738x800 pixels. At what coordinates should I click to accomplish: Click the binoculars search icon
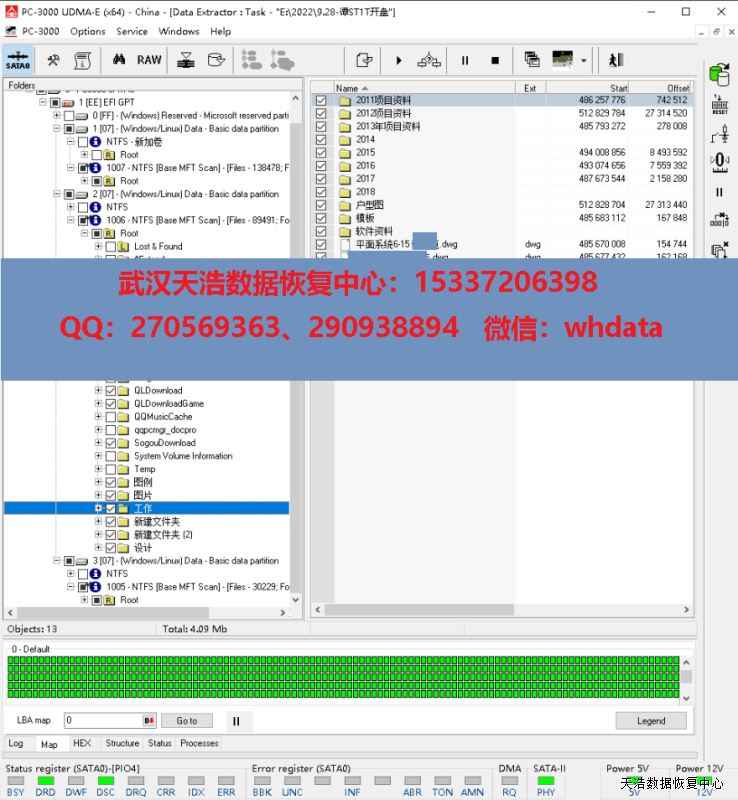(x=118, y=60)
